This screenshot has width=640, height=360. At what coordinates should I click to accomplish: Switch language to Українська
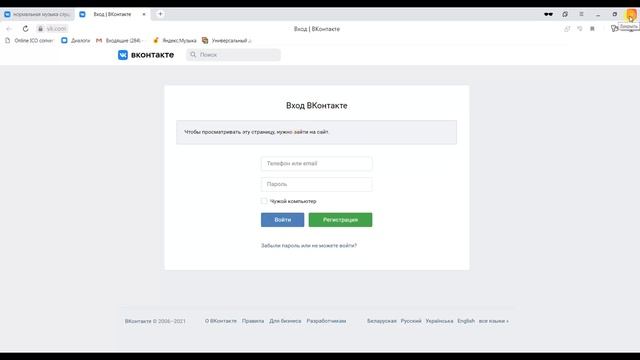coord(439,321)
